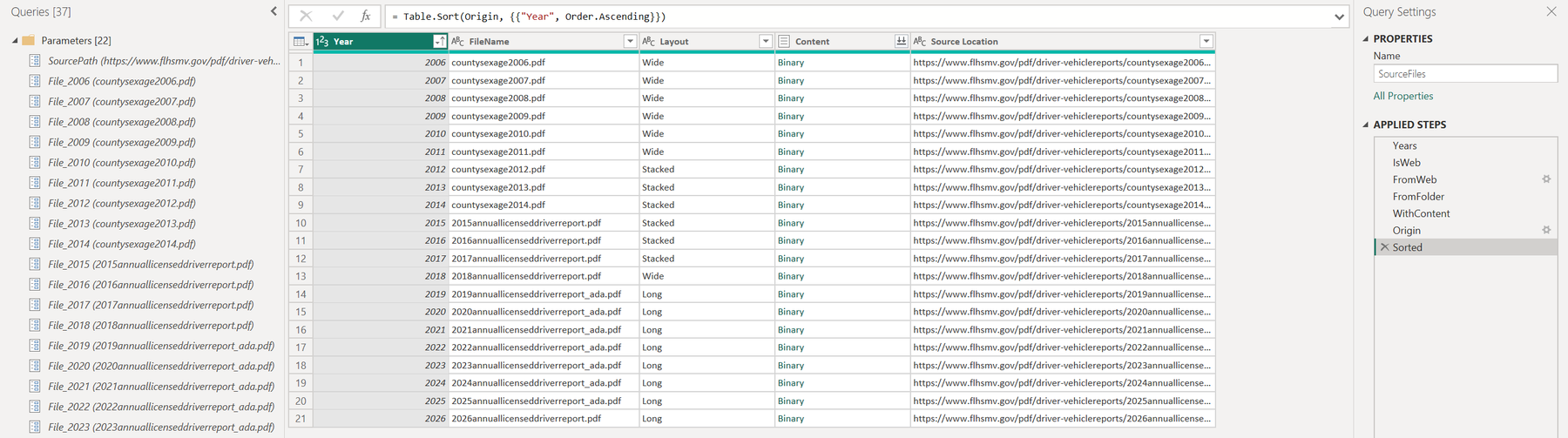Open the Binary content for countysexage2006.pdf

[x=791, y=63]
